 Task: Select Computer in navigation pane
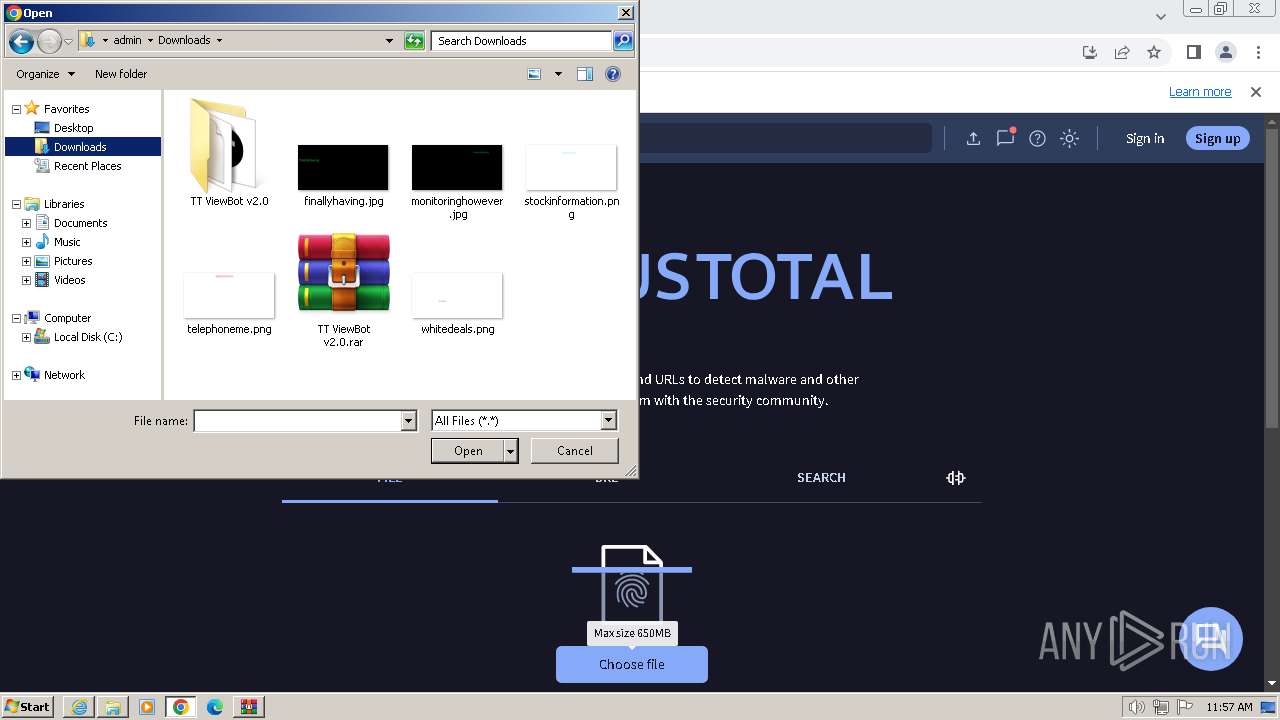(x=67, y=318)
